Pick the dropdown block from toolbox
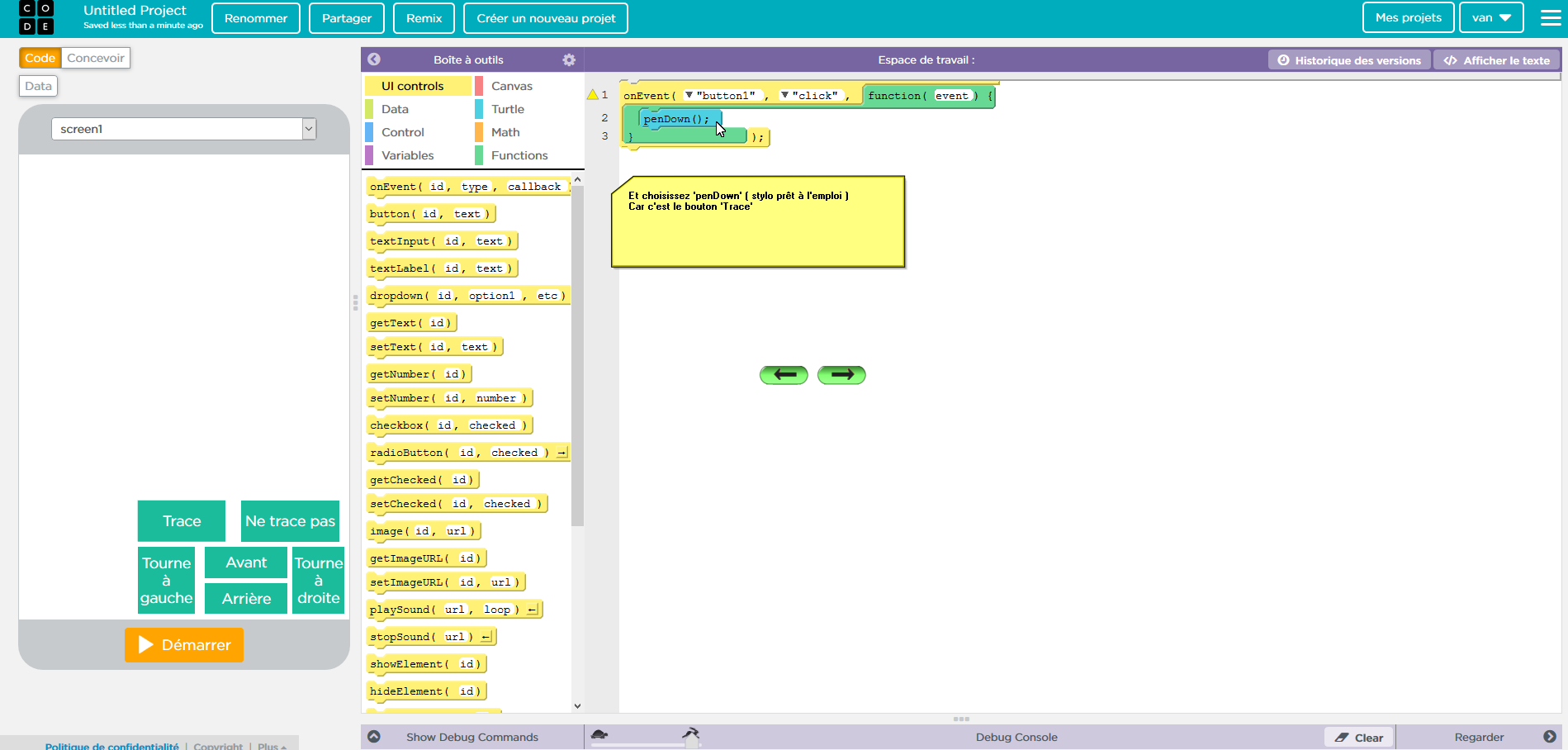1568x750 pixels. tap(468, 296)
